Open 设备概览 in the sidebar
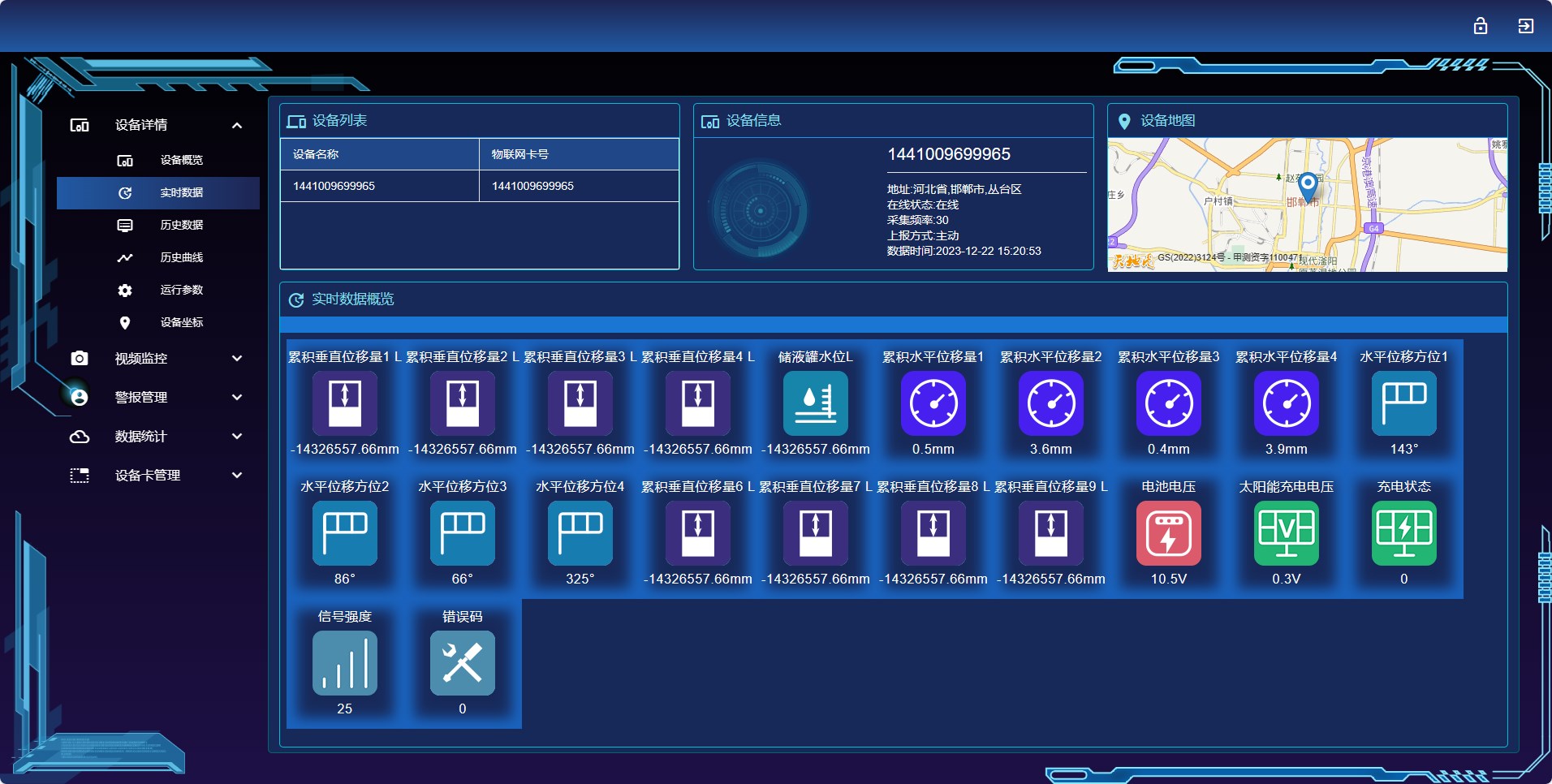Image resolution: width=1552 pixels, height=784 pixels. [x=180, y=160]
